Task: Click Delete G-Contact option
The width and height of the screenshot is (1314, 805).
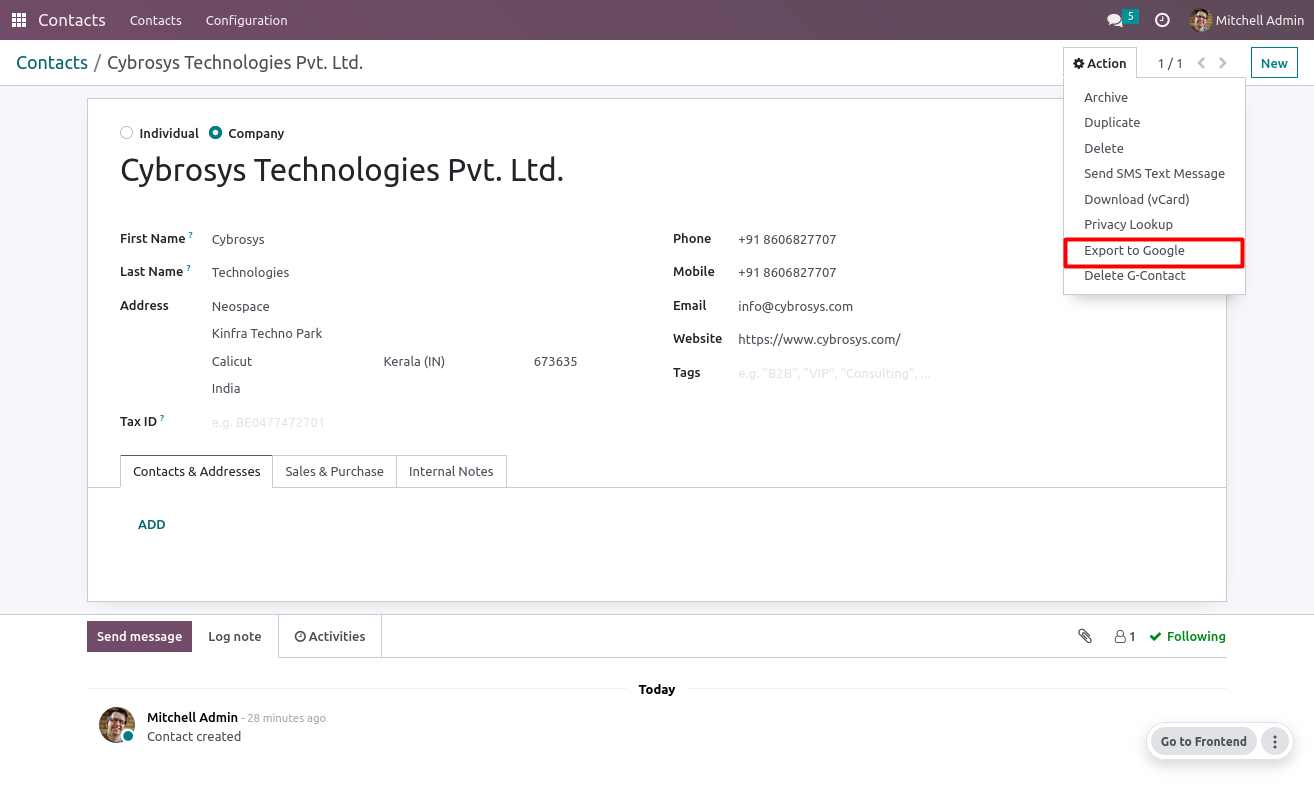Action: point(1154,275)
